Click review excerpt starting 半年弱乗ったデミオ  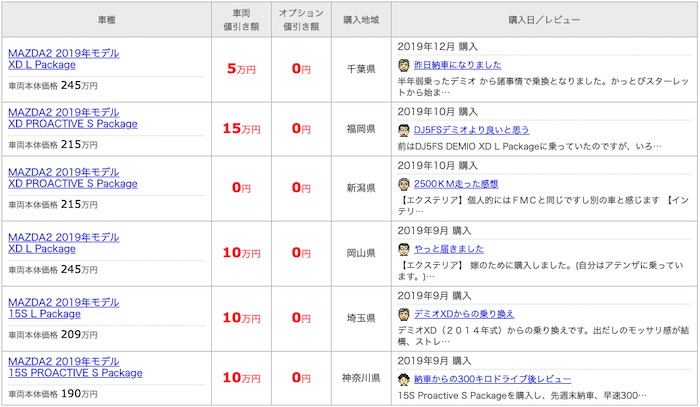pos(543,87)
